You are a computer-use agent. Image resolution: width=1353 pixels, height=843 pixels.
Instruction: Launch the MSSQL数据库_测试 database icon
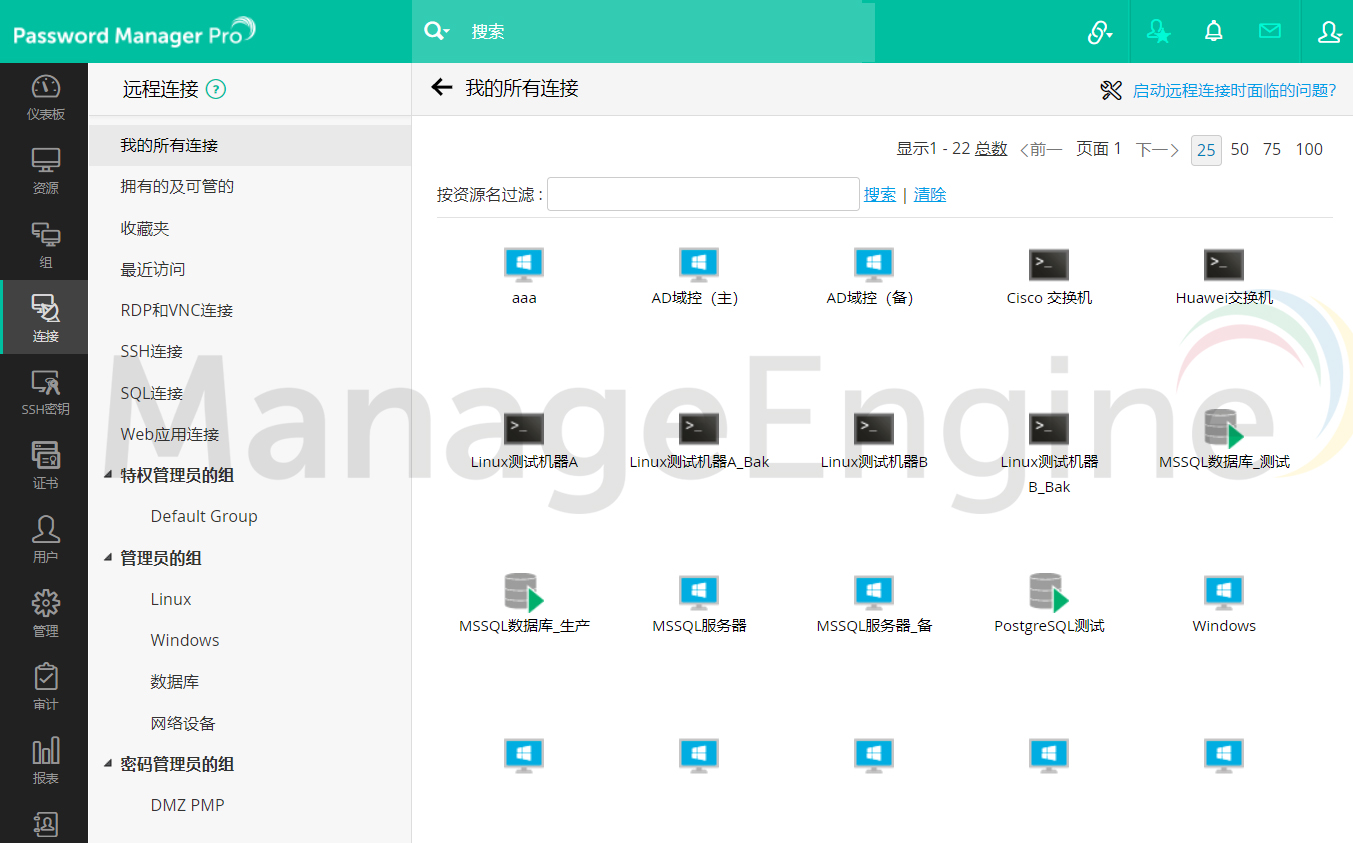[1224, 429]
